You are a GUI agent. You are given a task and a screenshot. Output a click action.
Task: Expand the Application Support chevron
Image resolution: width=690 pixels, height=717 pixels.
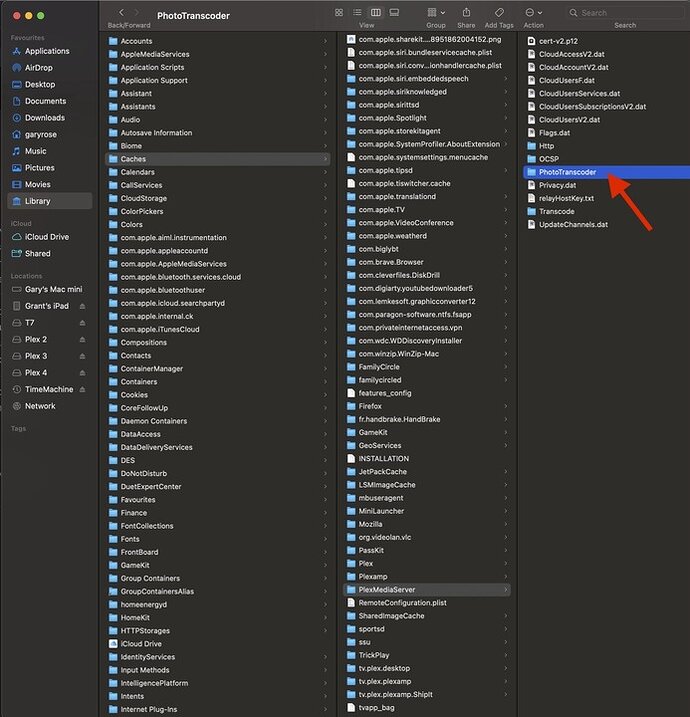[325, 80]
